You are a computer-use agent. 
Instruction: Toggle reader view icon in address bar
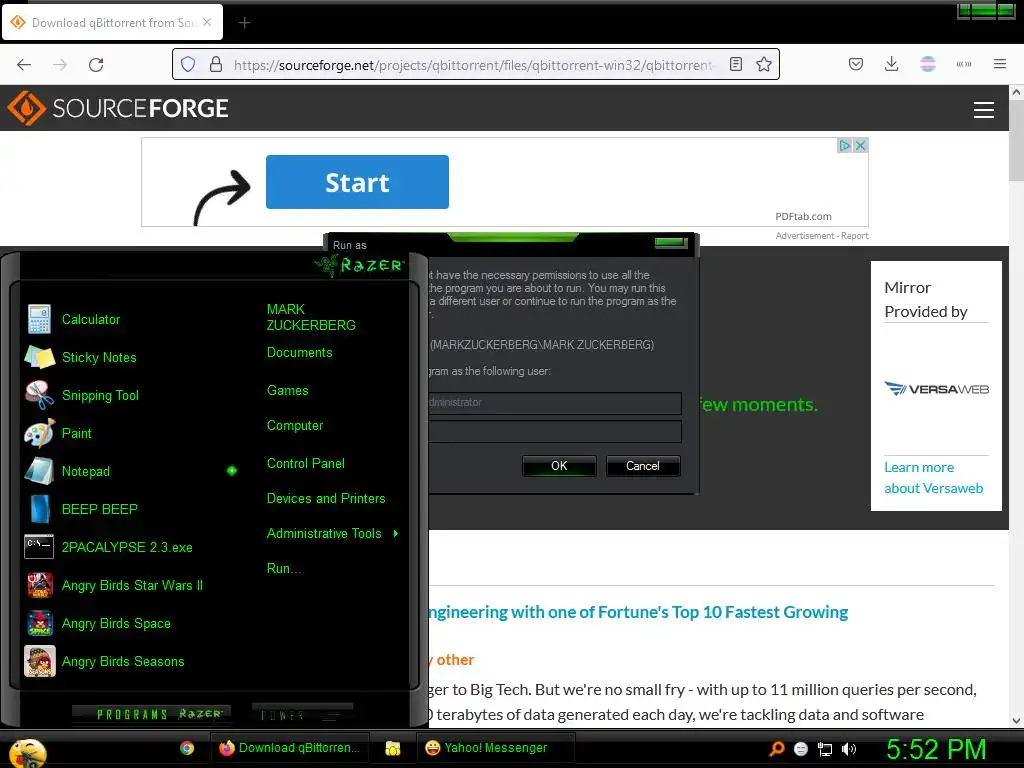[735, 64]
